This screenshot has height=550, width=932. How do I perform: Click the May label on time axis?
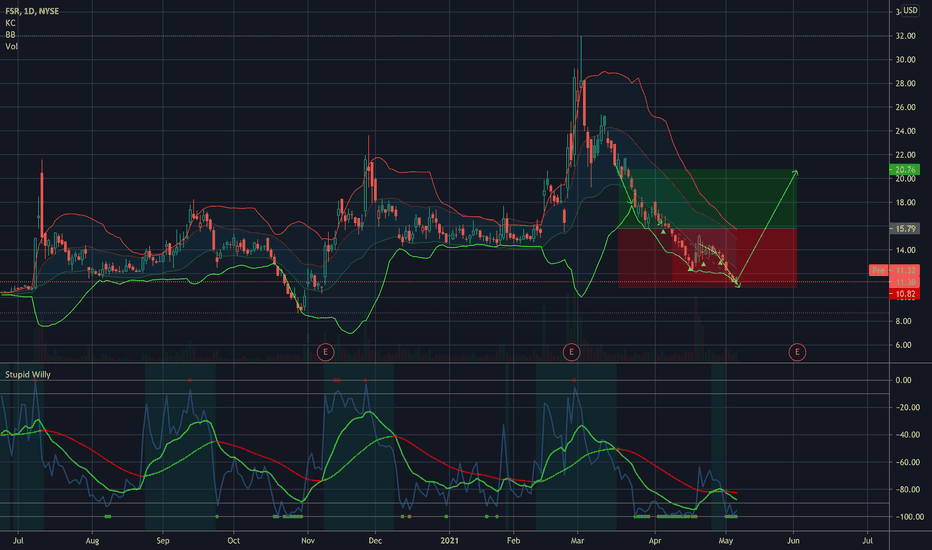[x=725, y=540]
